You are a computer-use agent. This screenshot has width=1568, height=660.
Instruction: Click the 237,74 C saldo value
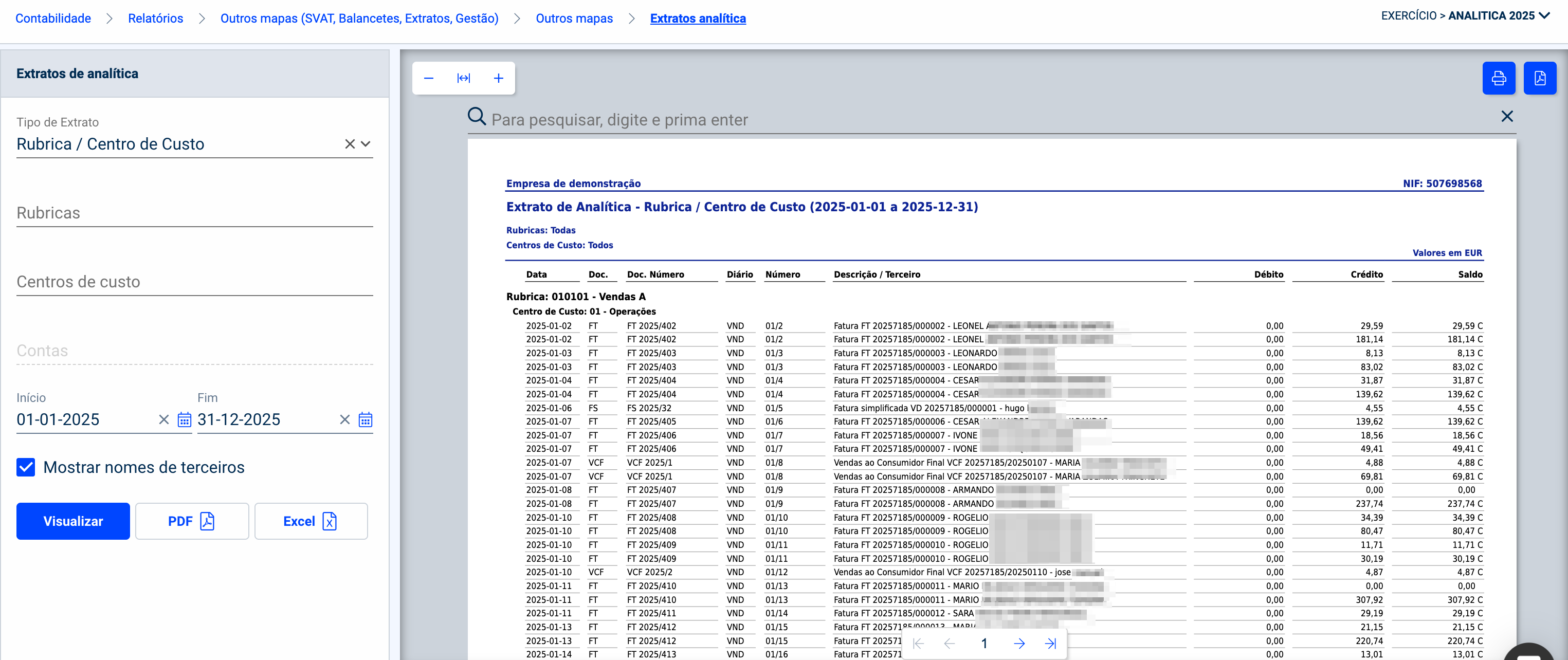[x=1465, y=504]
